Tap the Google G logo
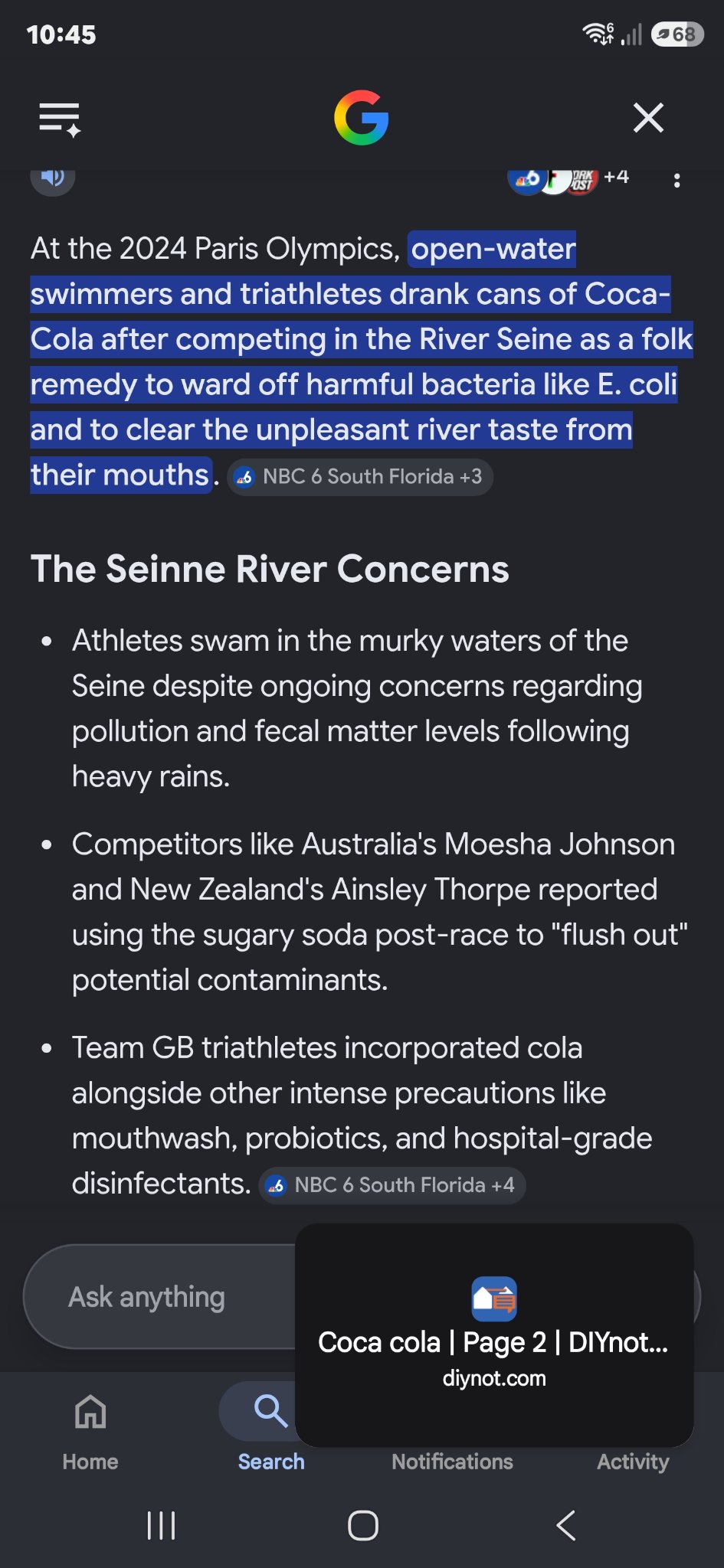 point(362,118)
